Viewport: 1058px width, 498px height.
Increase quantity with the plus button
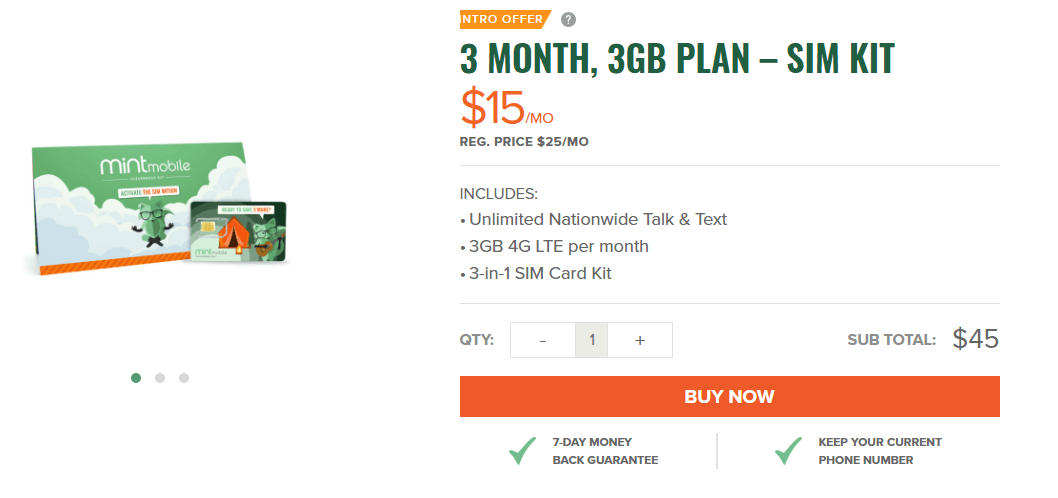pyautogui.click(x=640, y=340)
